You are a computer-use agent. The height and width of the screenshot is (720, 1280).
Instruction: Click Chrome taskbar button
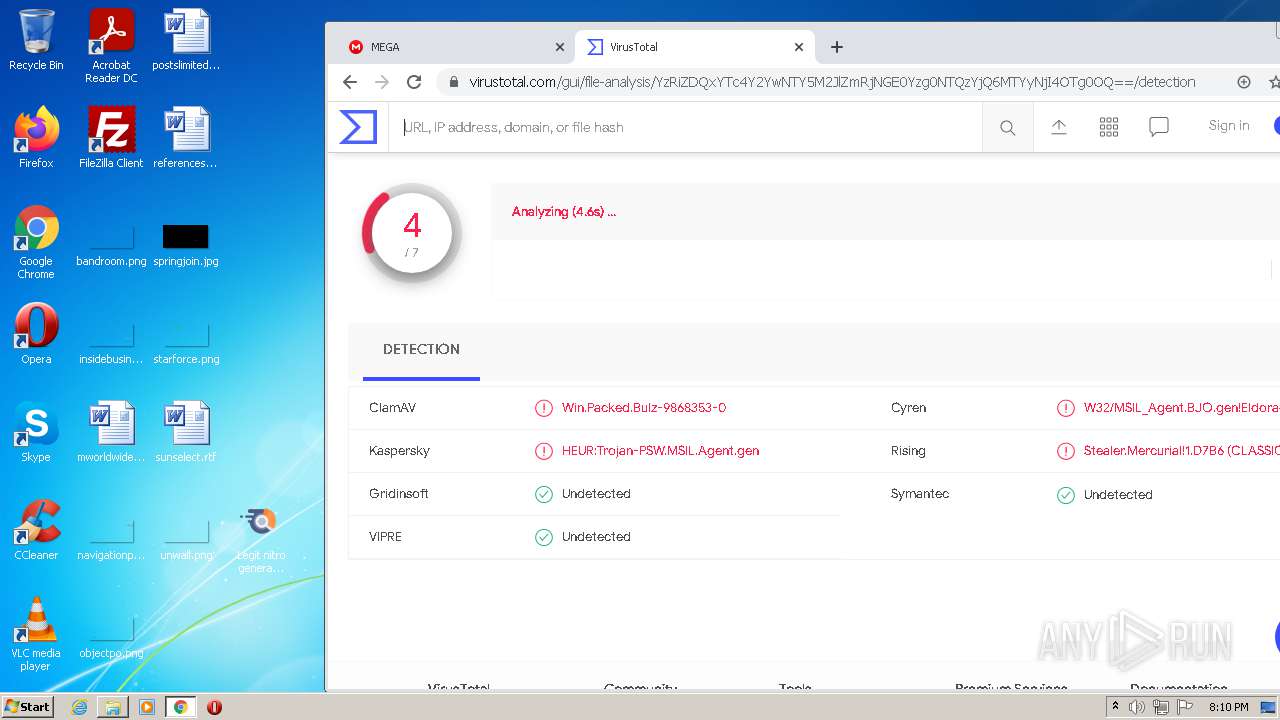(x=181, y=707)
